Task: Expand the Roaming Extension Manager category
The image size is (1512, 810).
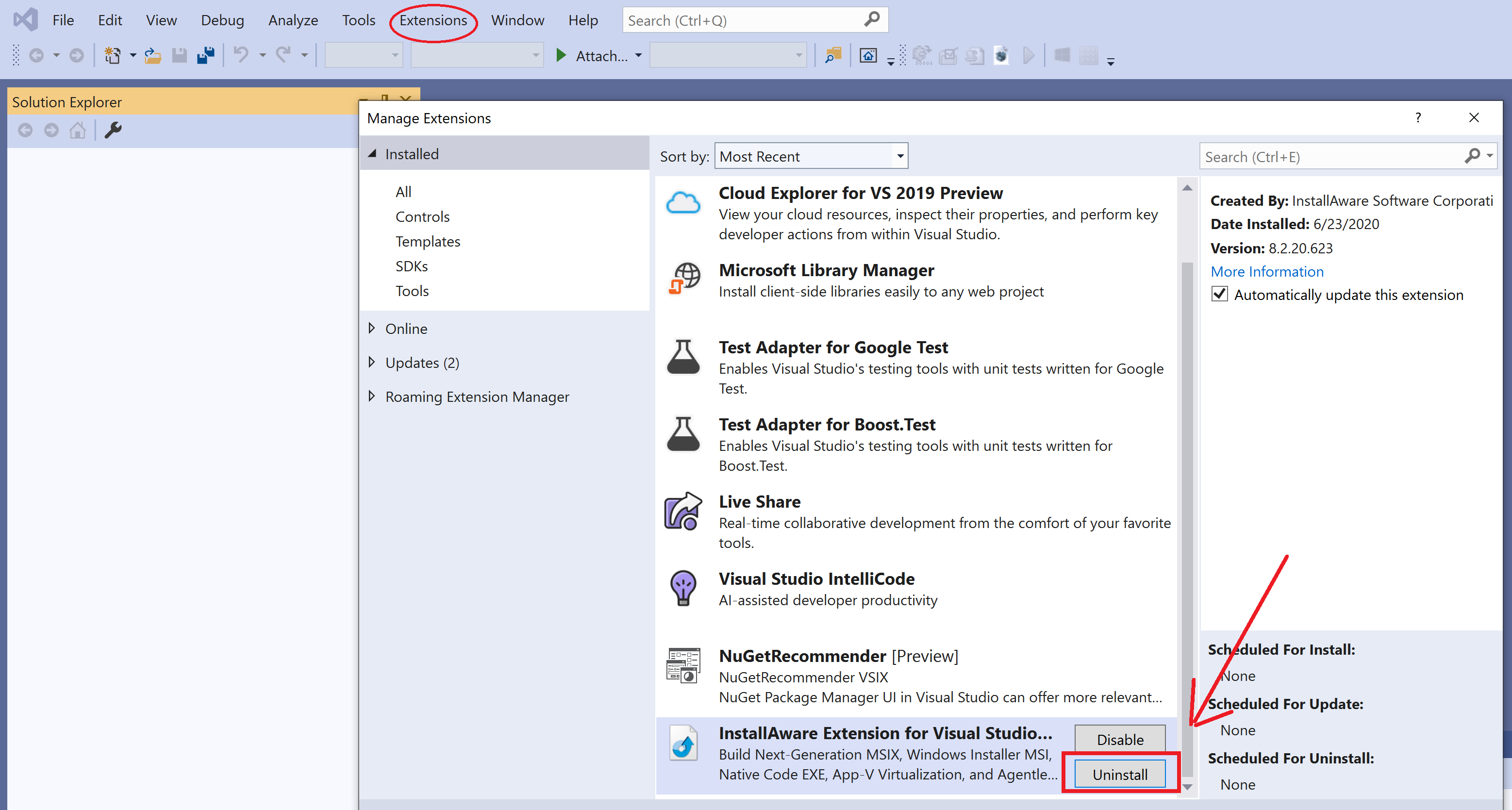Action: (x=371, y=396)
